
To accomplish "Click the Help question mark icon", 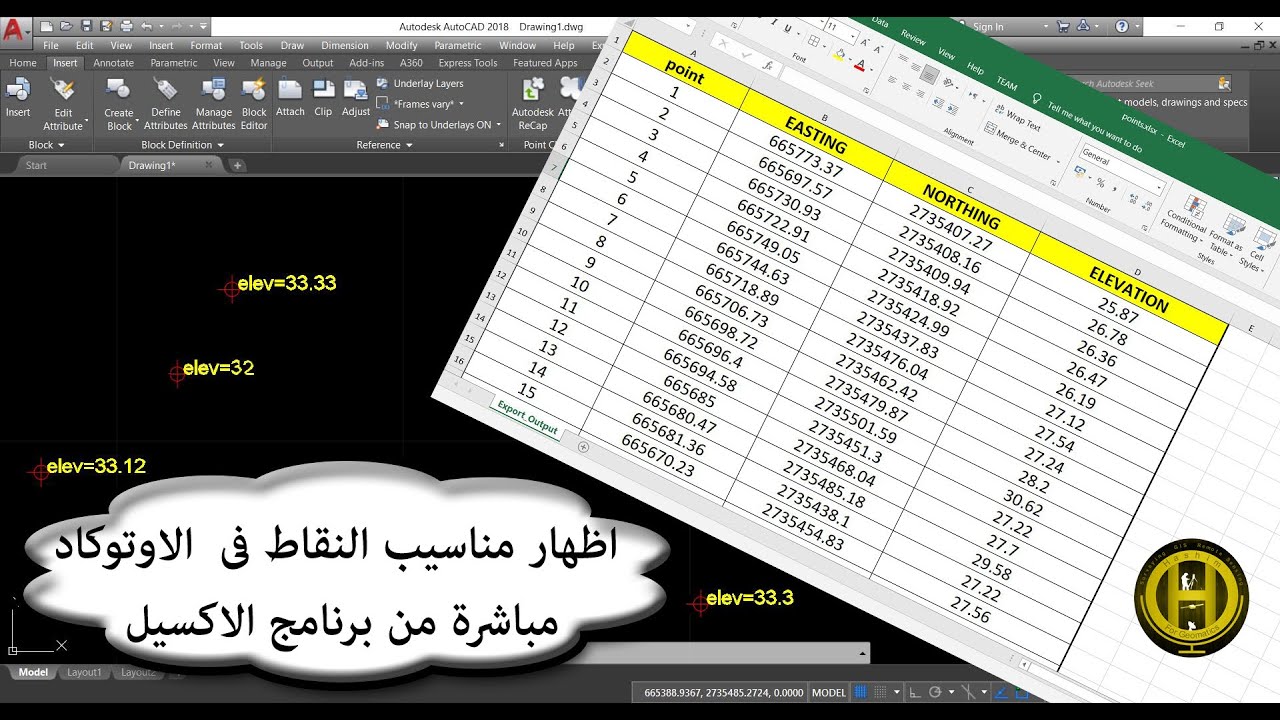I will point(1122,27).
